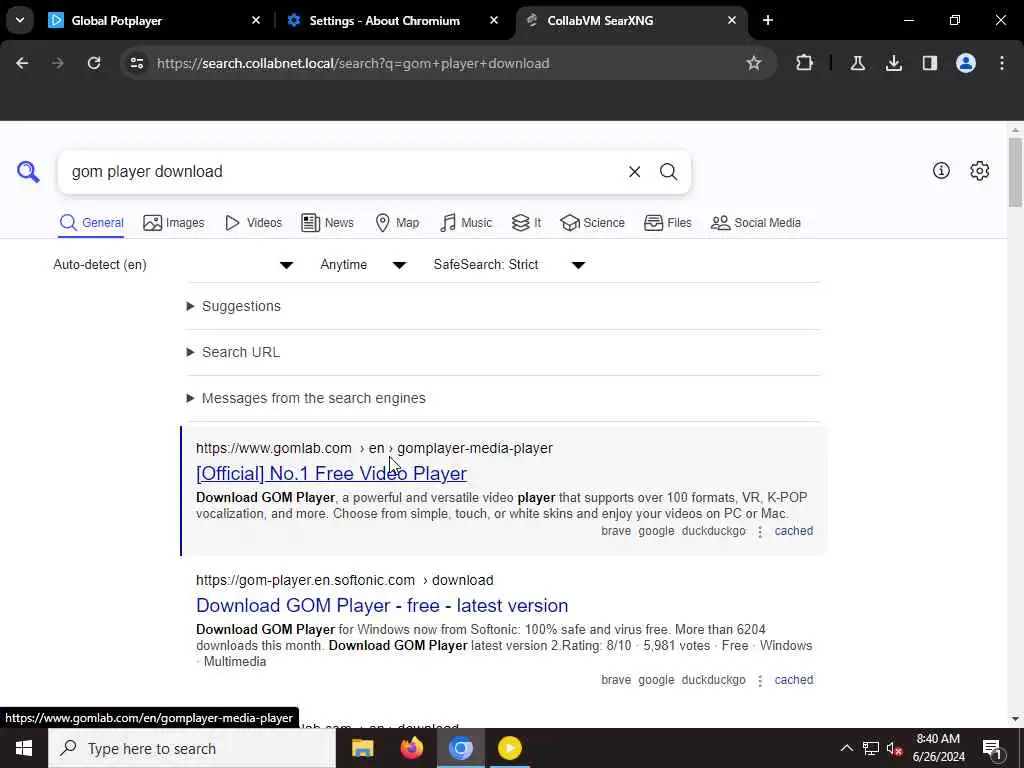Screen dimensions: 1024x768
Task: Clear the search query with the X
Action: (x=634, y=172)
